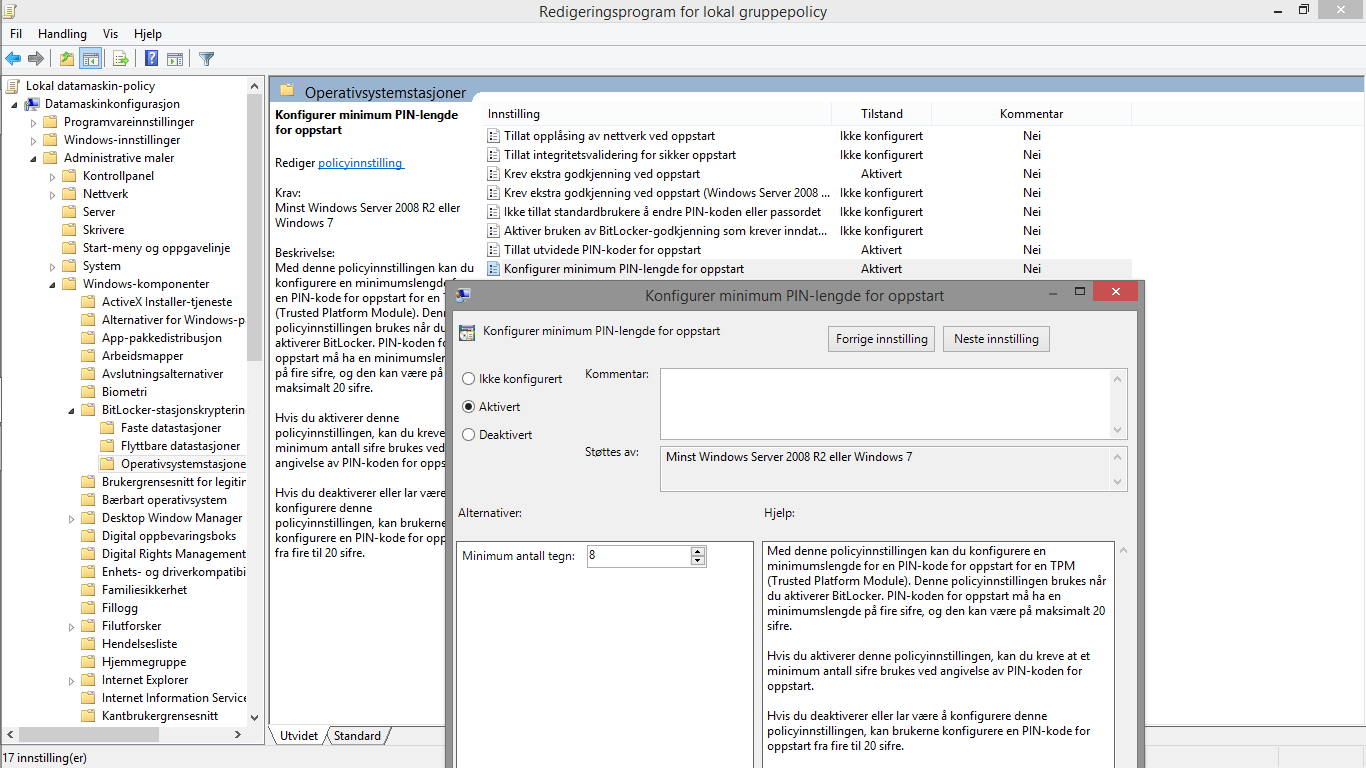Expand the 'Desktop Window Manager' folder arrow

pyautogui.click(x=72, y=518)
